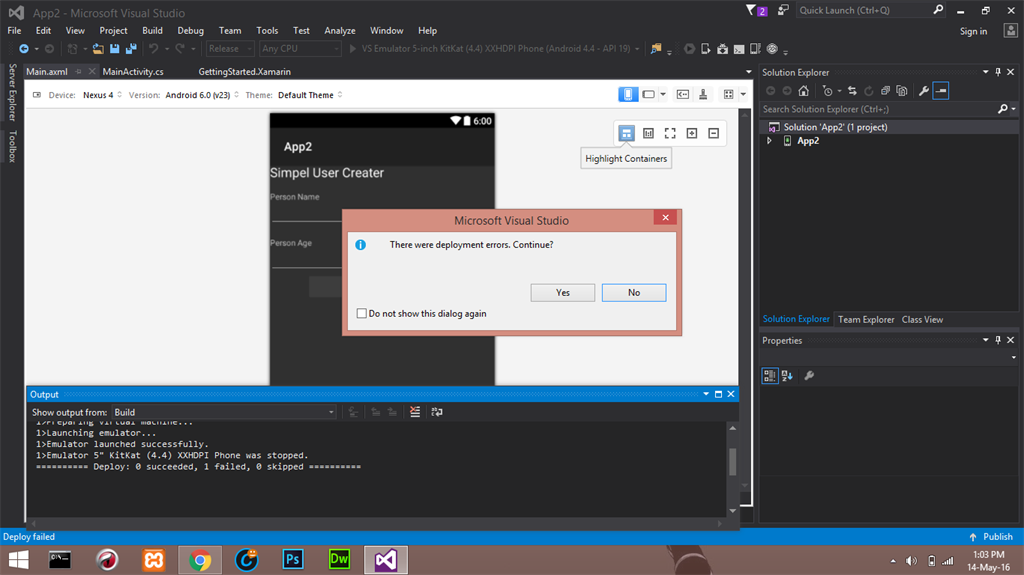Open the Any CPU platform dropdown
Screen dimensions: 1024x575
(x=300, y=48)
